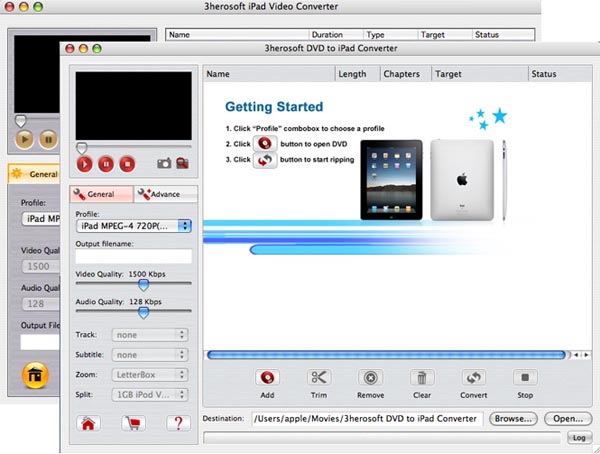600x454 pixels.
Task: Click the Convert toolbar icon
Action: (x=474, y=378)
